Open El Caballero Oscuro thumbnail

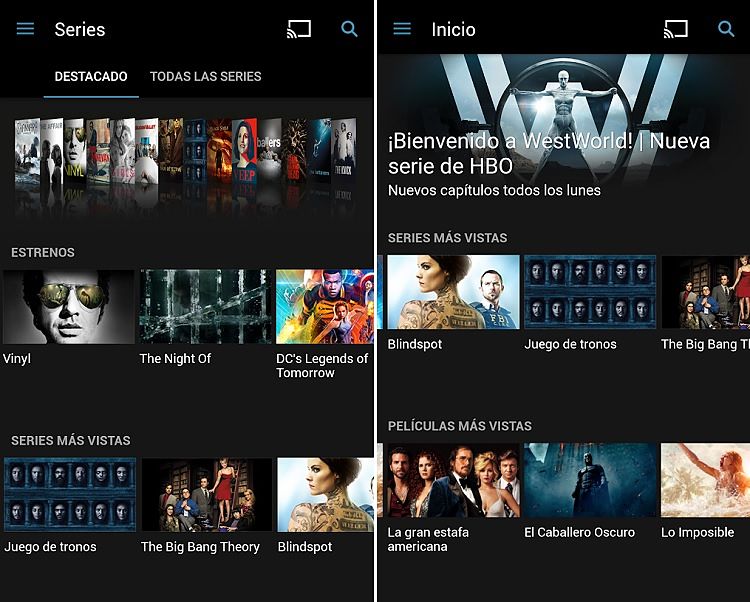pos(590,480)
